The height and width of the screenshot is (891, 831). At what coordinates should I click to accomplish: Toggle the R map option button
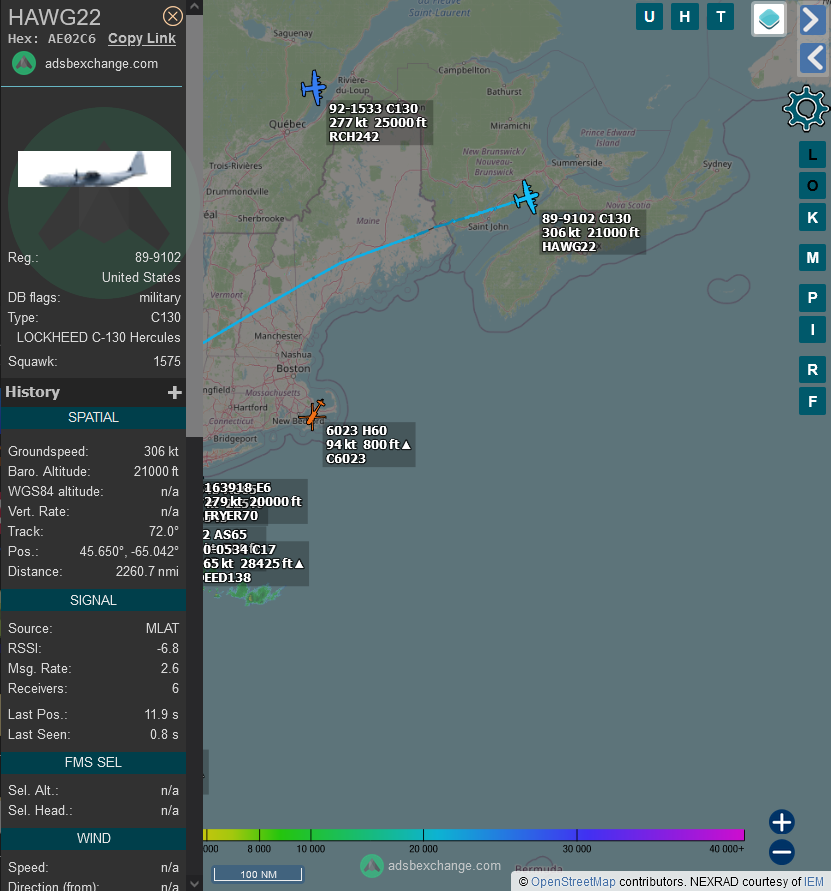click(812, 370)
